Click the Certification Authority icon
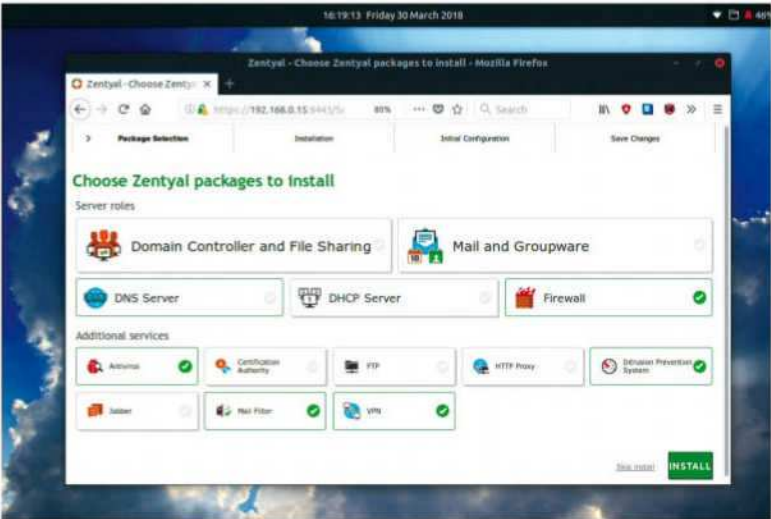 point(223,366)
